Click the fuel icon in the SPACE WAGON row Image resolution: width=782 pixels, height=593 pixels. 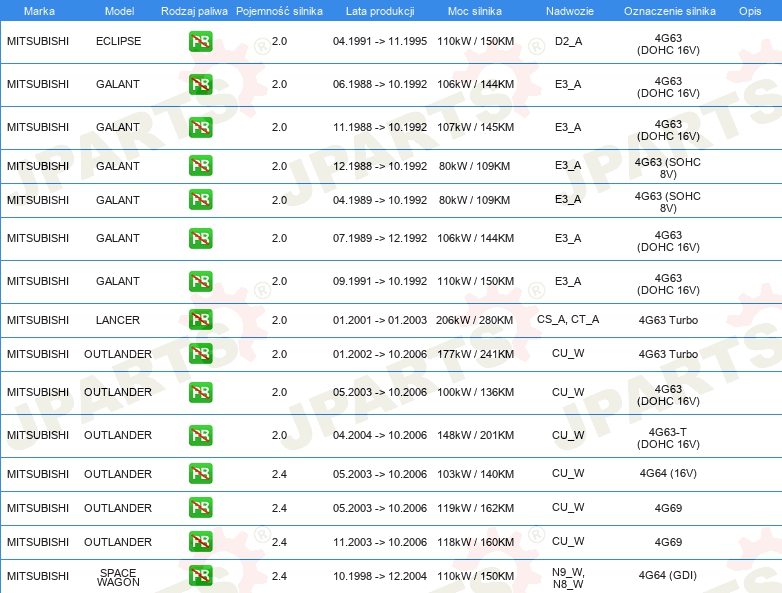200,576
